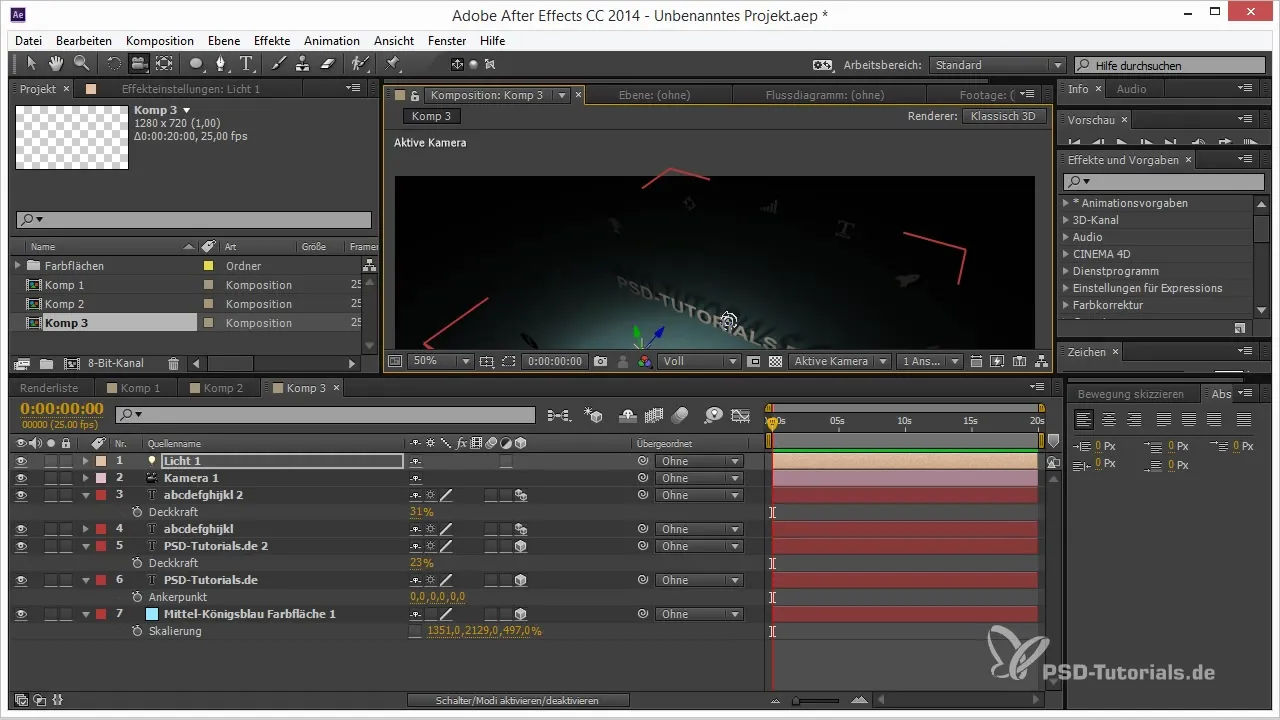Select the Clone Stamp tool
Viewport: 1280px width, 720px height.
[x=302, y=63]
